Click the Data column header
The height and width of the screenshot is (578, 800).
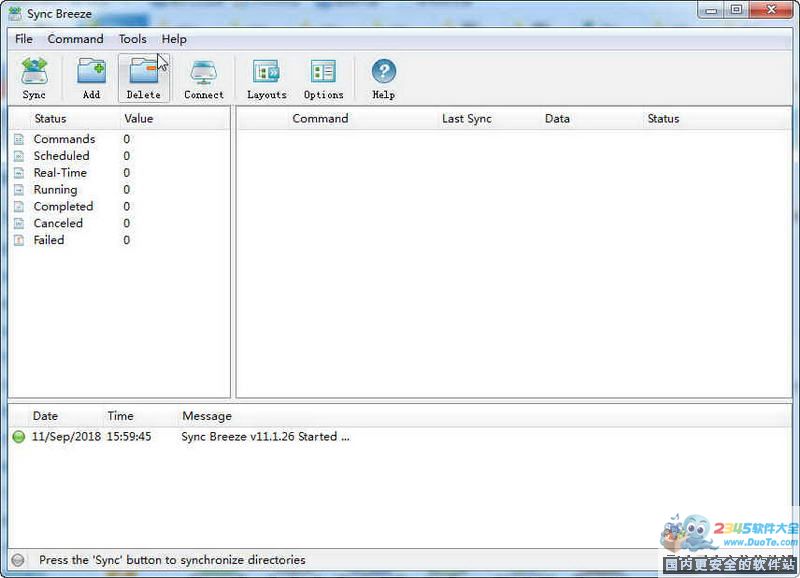coord(557,118)
